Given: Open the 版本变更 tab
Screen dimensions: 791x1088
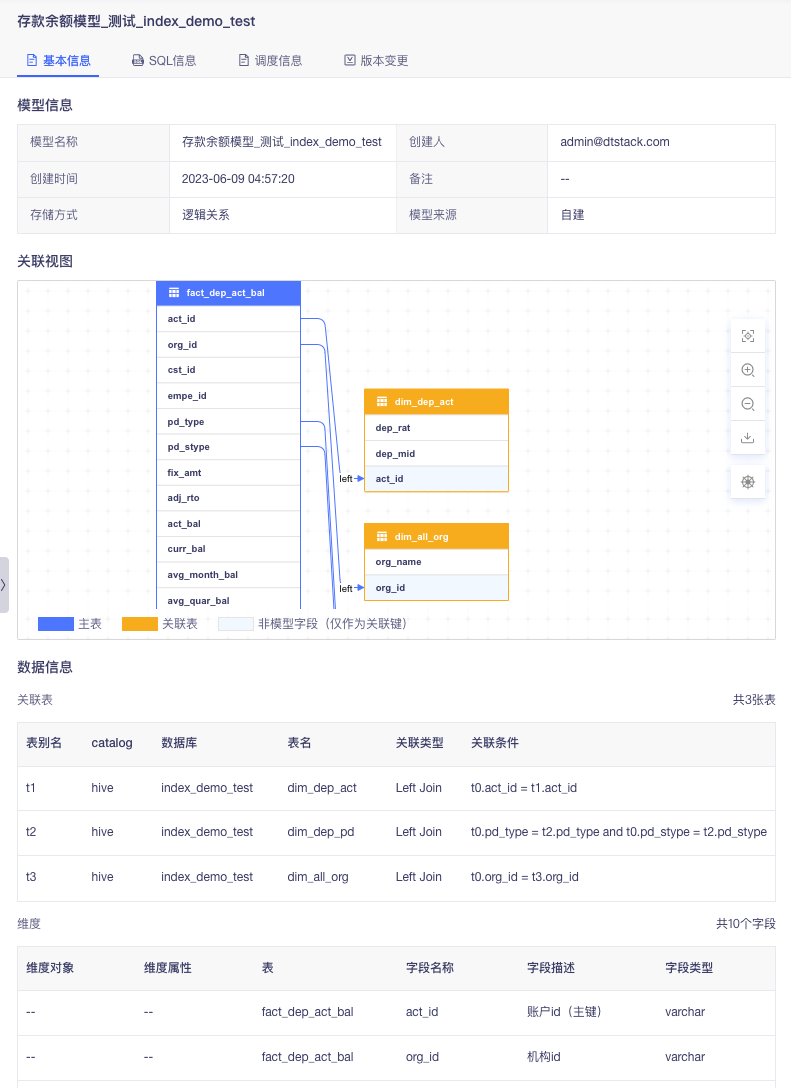Looking at the screenshot, I should [x=376, y=60].
